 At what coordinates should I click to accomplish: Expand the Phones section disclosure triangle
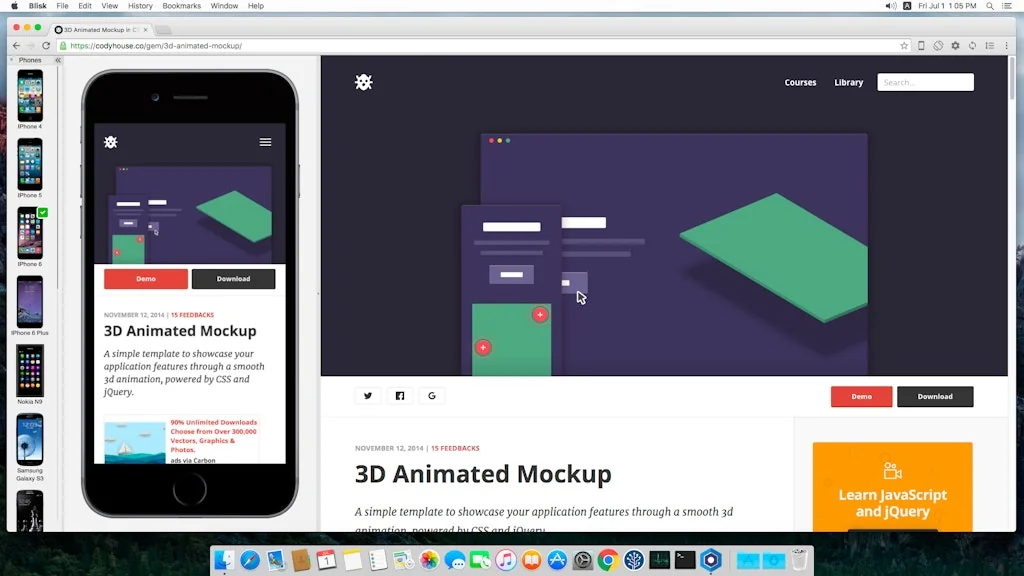point(13,61)
